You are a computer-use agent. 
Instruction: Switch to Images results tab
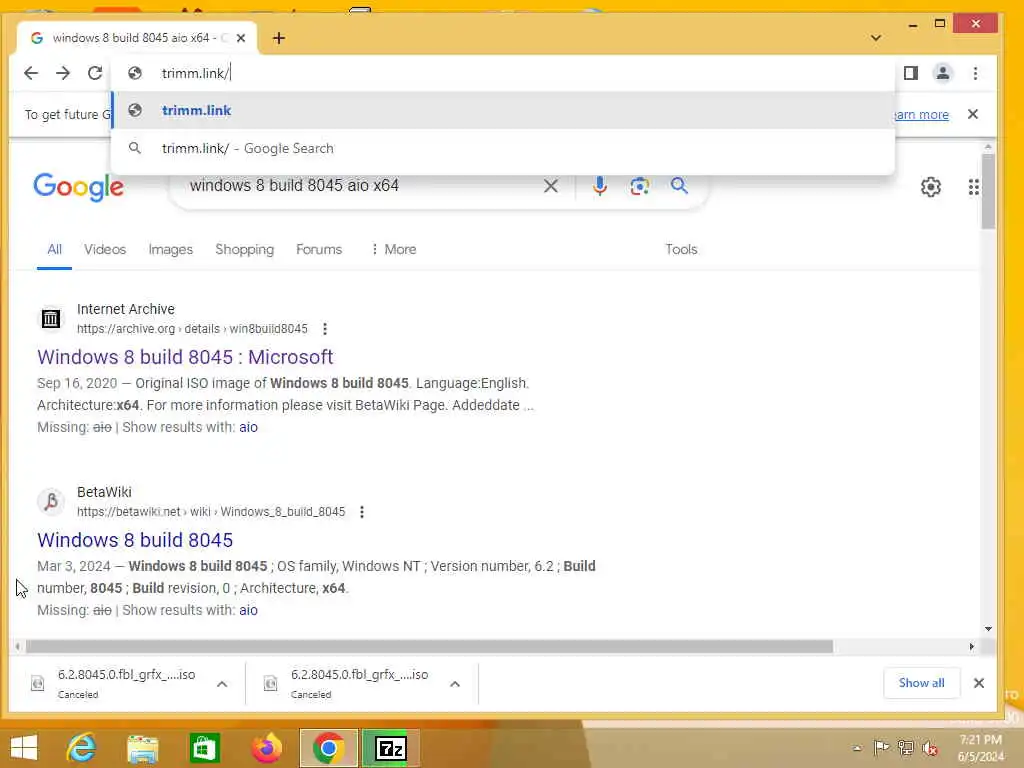170,249
